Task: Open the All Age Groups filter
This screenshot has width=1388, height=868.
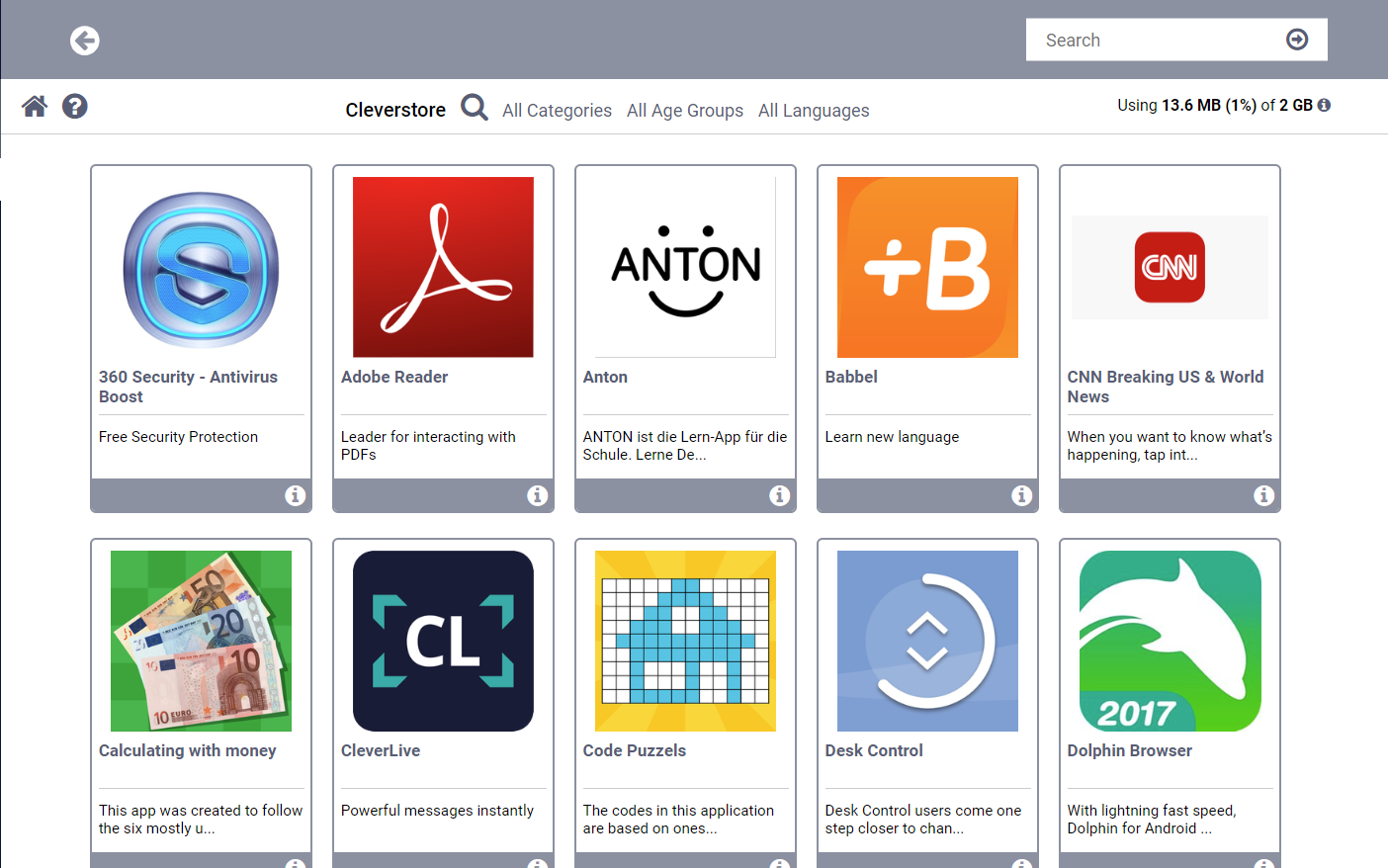Action: pos(685,111)
